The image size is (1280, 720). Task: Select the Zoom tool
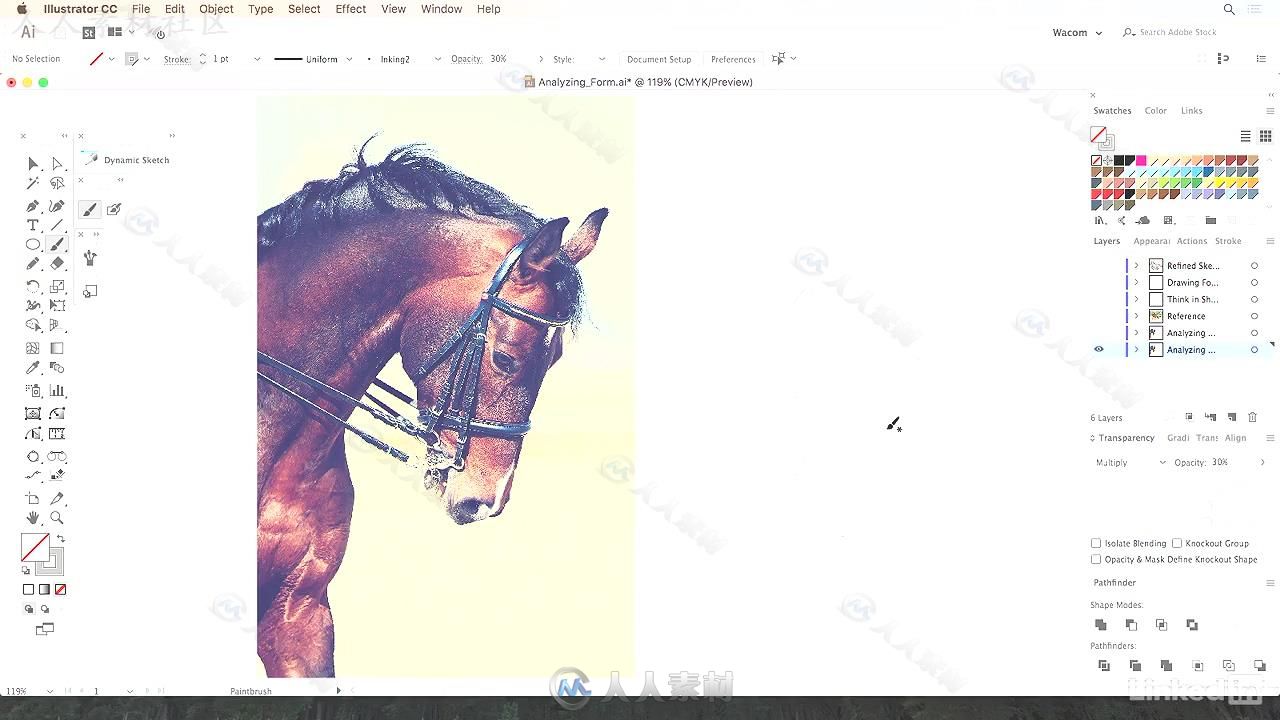pyautogui.click(x=57, y=518)
